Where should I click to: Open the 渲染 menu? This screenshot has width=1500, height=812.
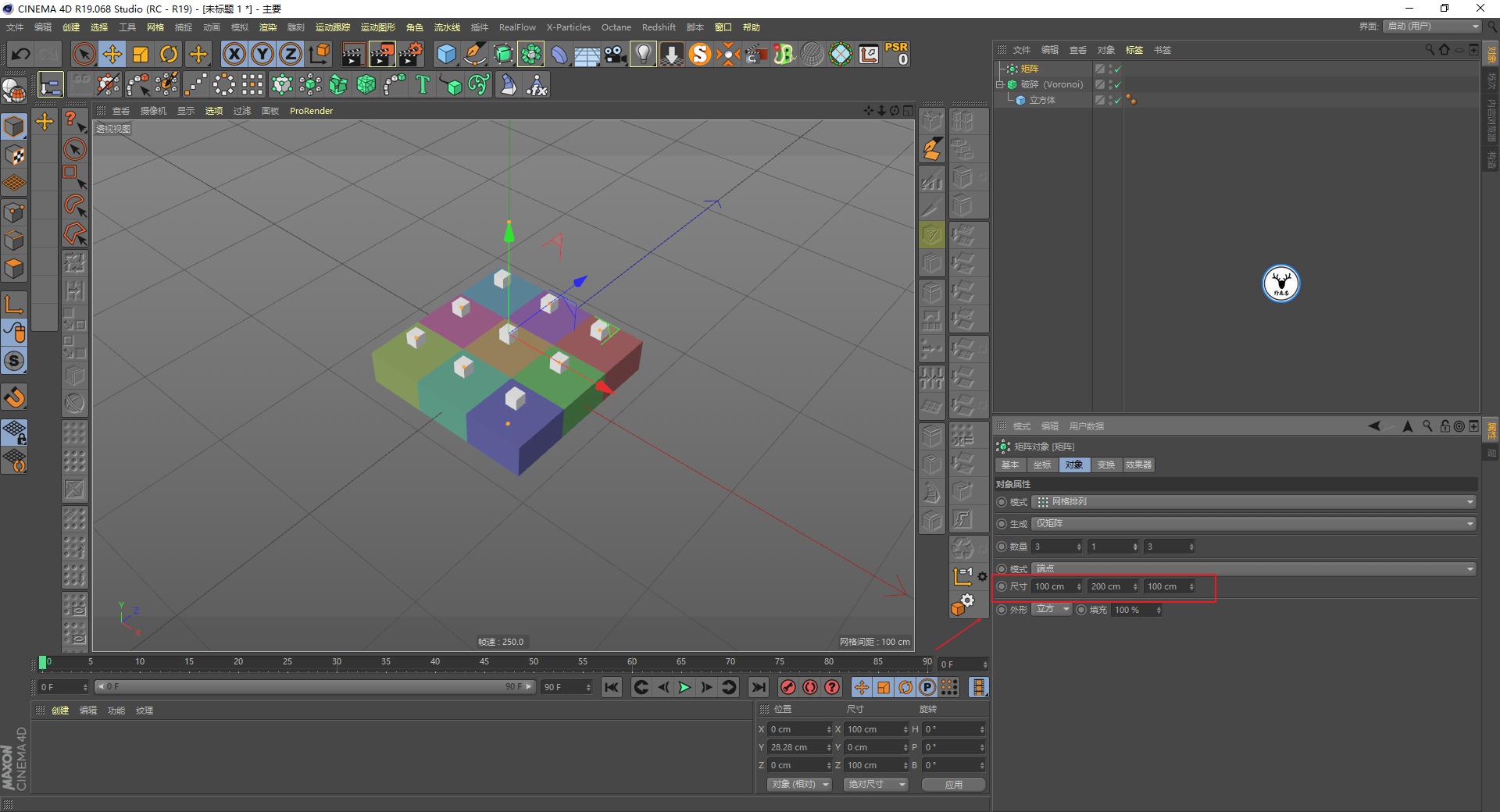[x=268, y=27]
